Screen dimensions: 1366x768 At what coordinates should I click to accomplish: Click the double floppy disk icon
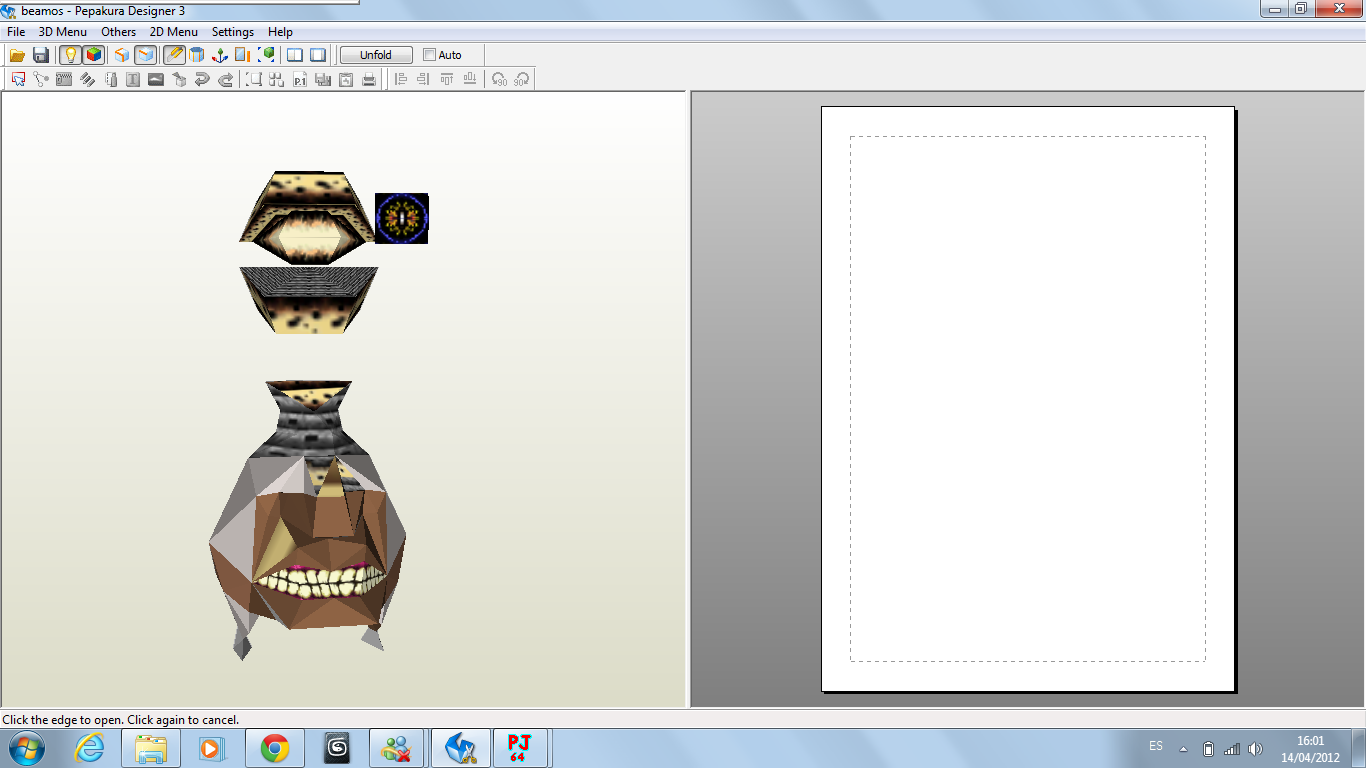[x=323, y=79]
